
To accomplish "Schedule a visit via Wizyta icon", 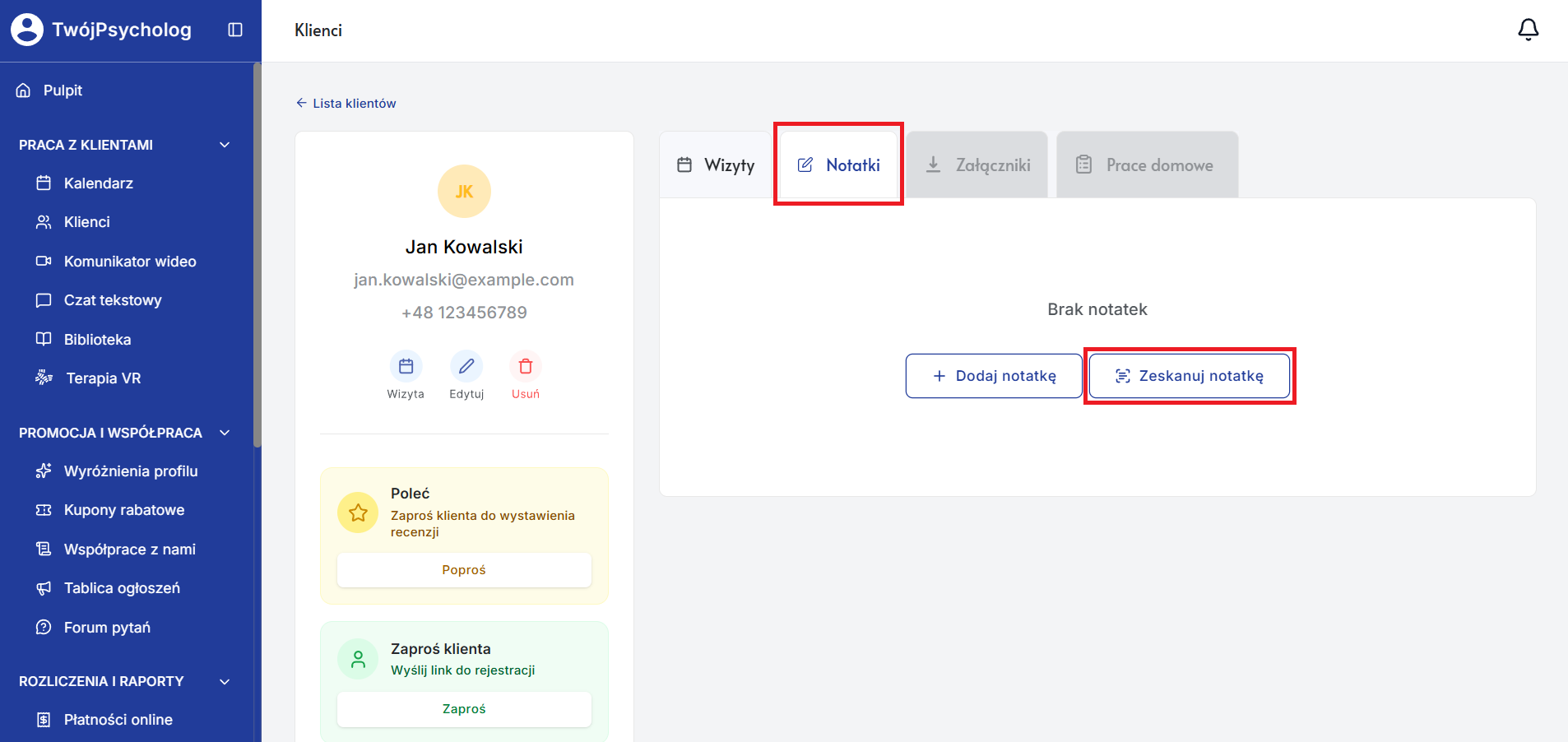I will (406, 366).
